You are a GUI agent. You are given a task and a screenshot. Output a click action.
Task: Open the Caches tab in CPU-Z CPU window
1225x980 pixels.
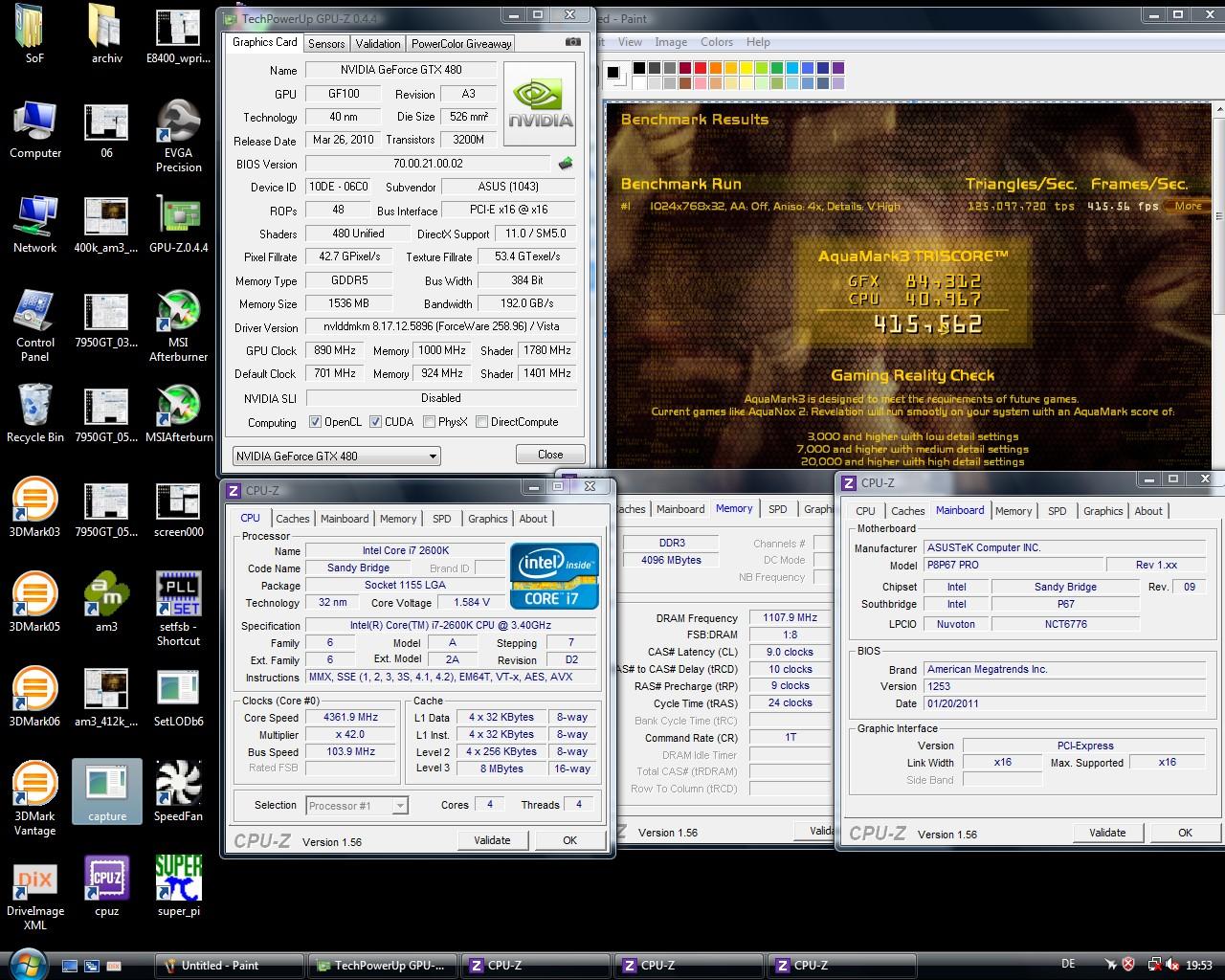[x=293, y=519]
